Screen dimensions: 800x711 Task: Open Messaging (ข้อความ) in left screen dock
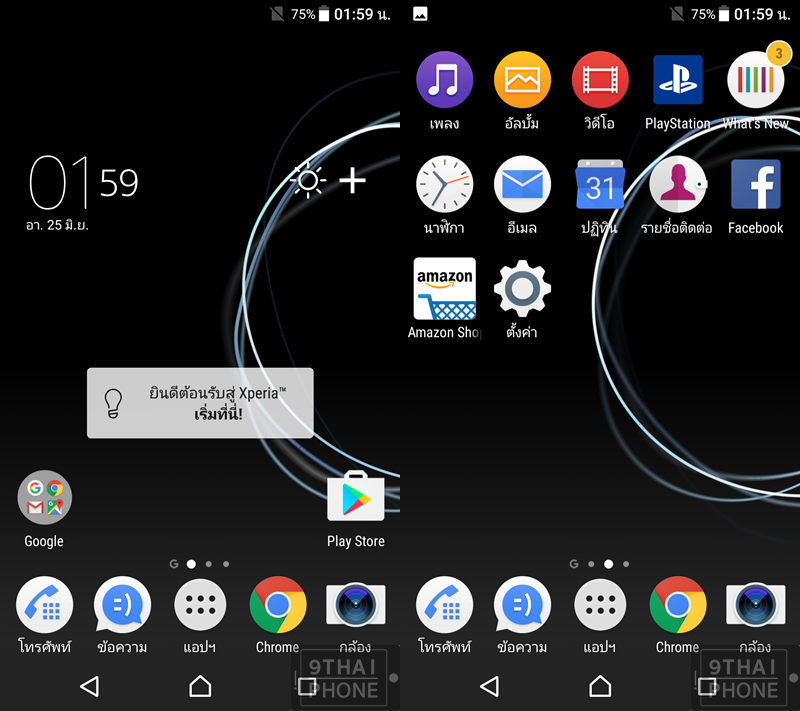pyautogui.click(x=122, y=605)
